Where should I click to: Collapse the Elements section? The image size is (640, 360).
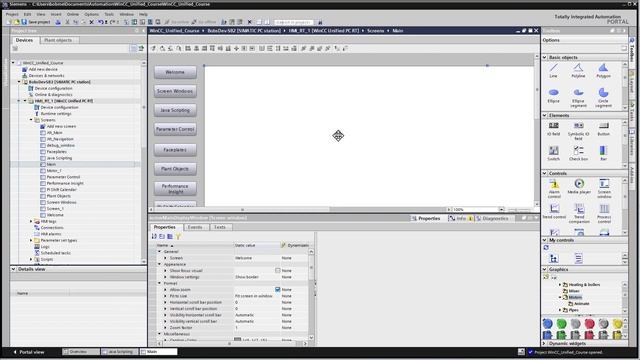[544, 116]
